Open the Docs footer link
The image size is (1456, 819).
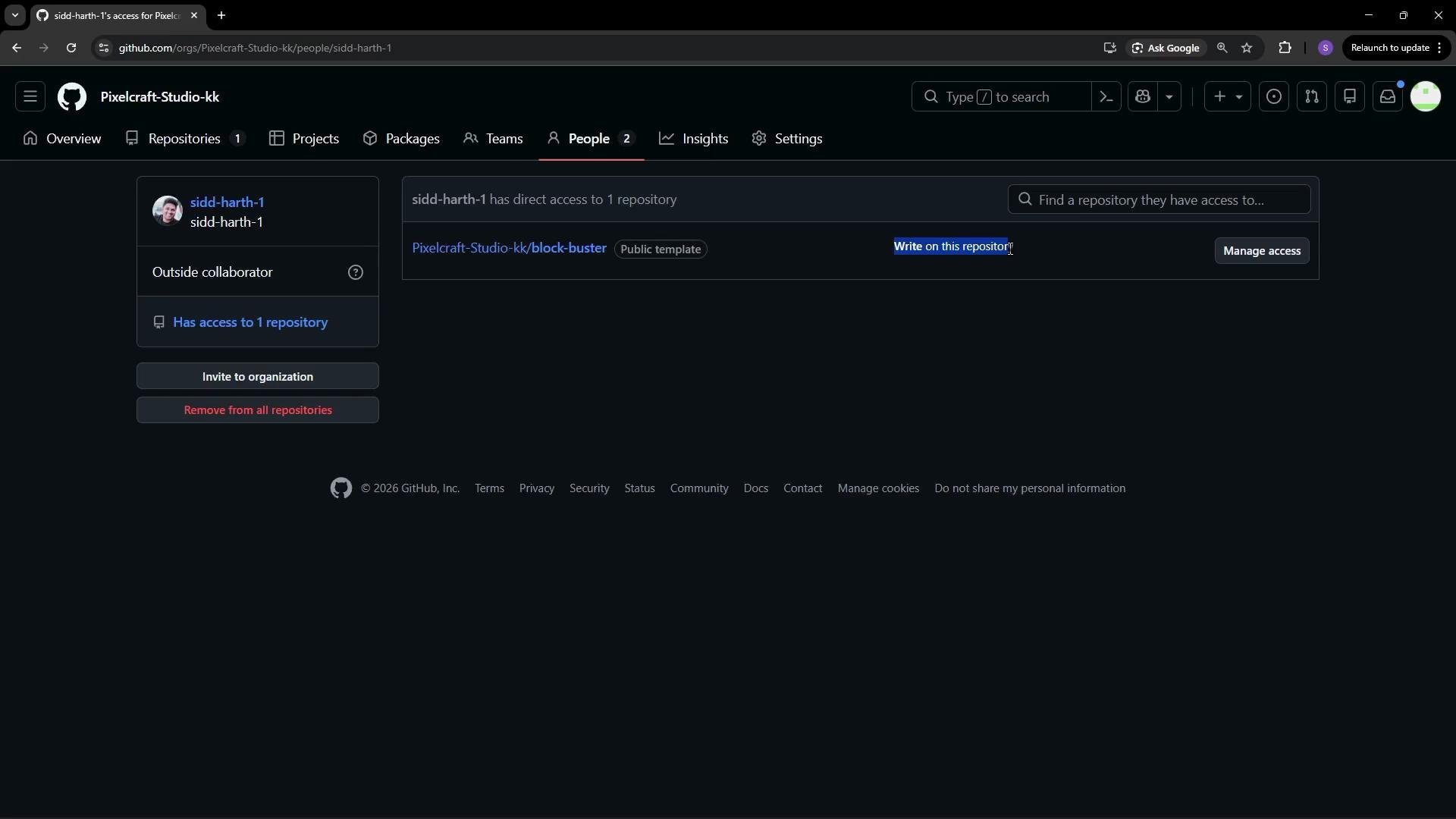pos(756,488)
